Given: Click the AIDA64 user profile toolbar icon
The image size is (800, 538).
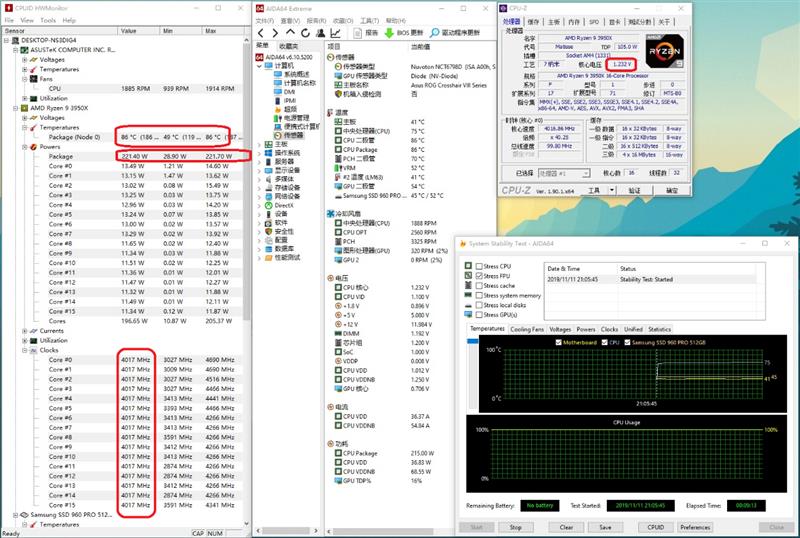Looking at the screenshot, I should tap(321, 33).
